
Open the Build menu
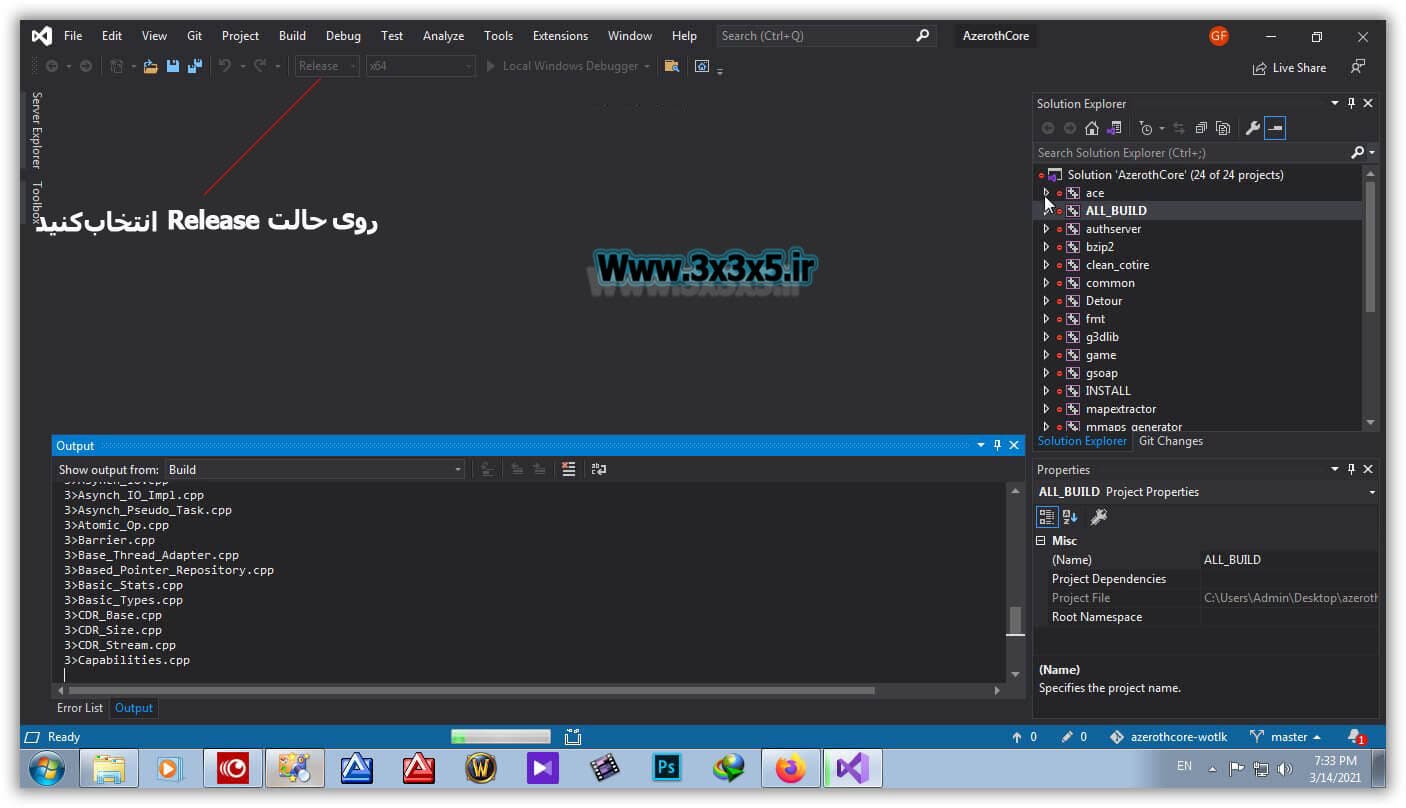click(292, 36)
